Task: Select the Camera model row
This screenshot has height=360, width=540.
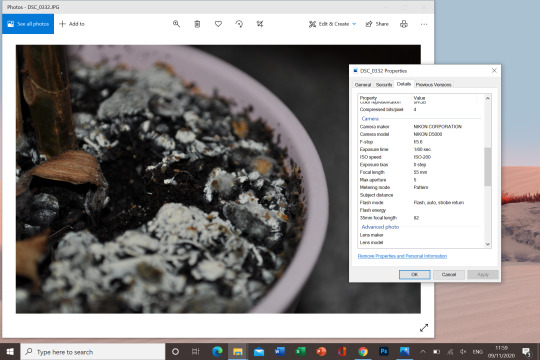Action: (421, 134)
